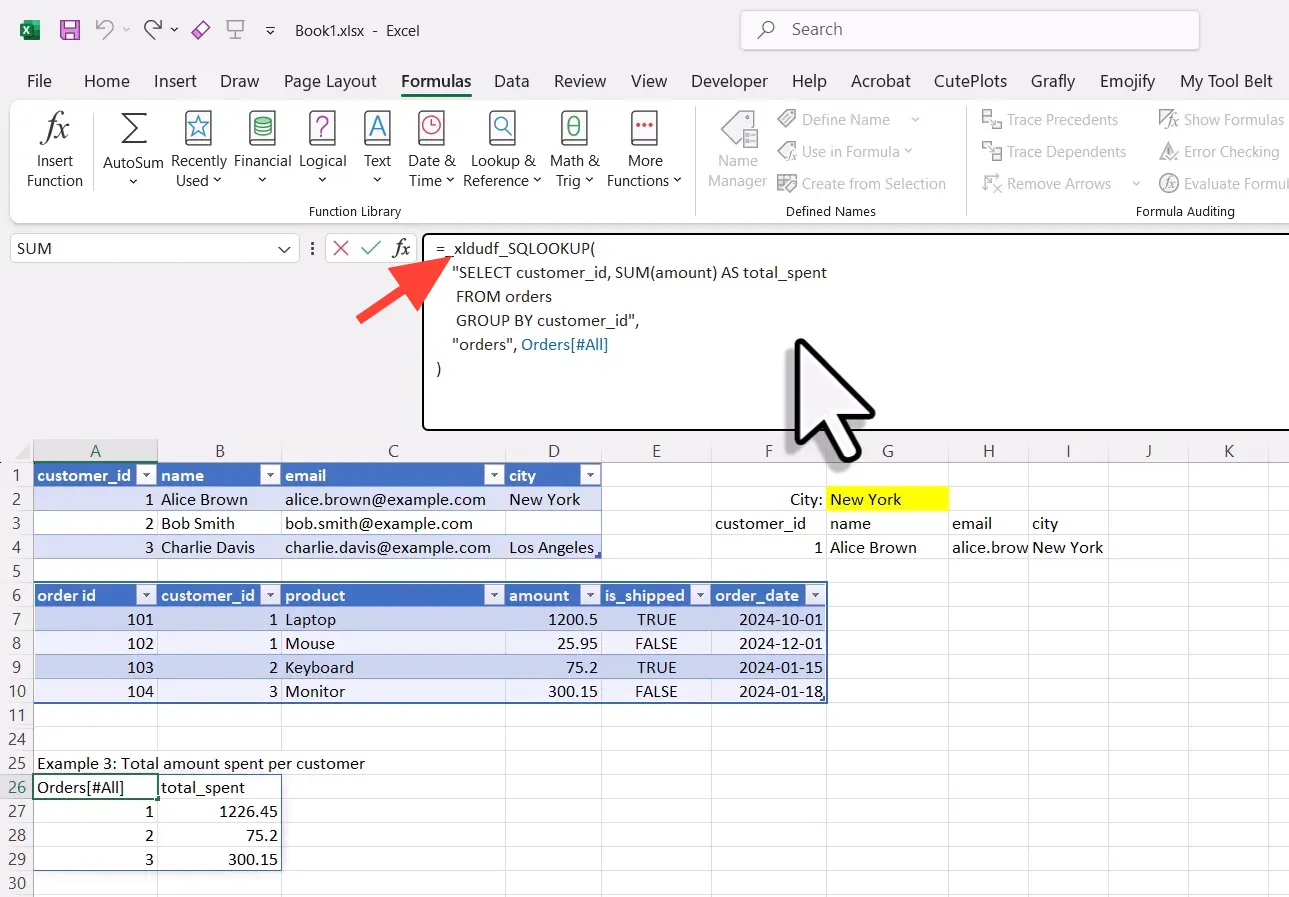This screenshot has height=897, width=1289.
Task: Open Recently Used functions star icon
Action: pos(198,130)
